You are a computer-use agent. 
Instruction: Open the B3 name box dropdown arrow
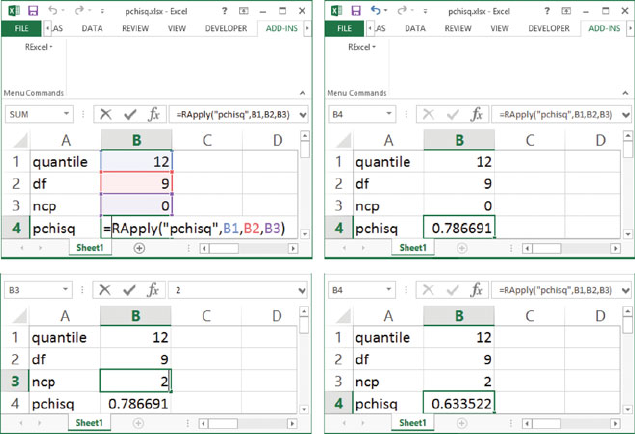pyautogui.click(x=65, y=289)
